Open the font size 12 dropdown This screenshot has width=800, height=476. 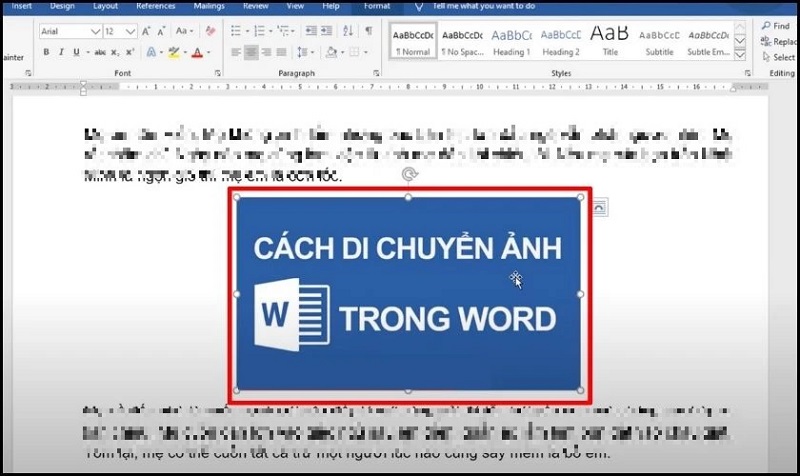click(x=130, y=32)
